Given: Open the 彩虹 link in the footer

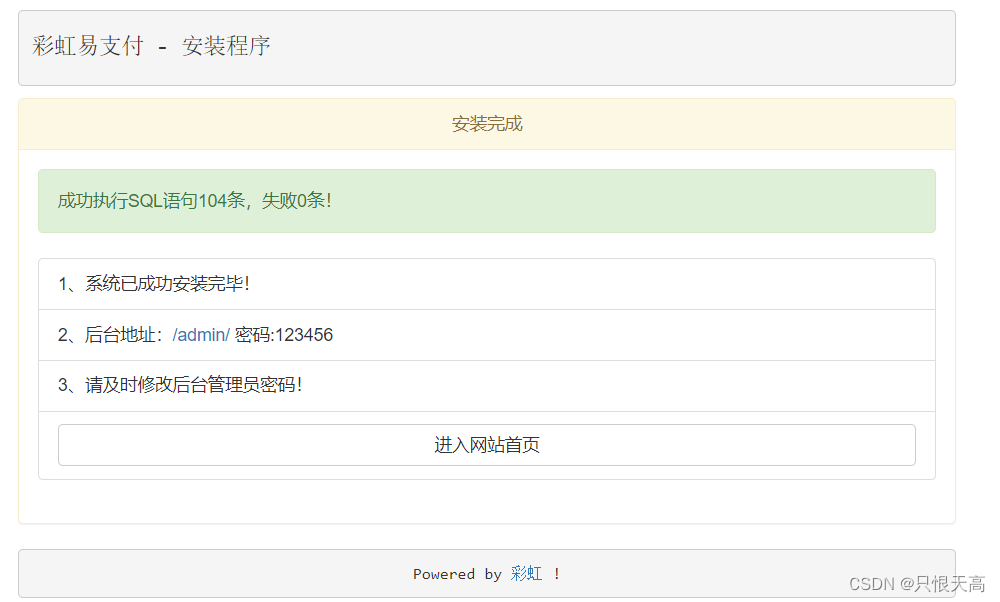Looking at the screenshot, I should coord(526,574).
